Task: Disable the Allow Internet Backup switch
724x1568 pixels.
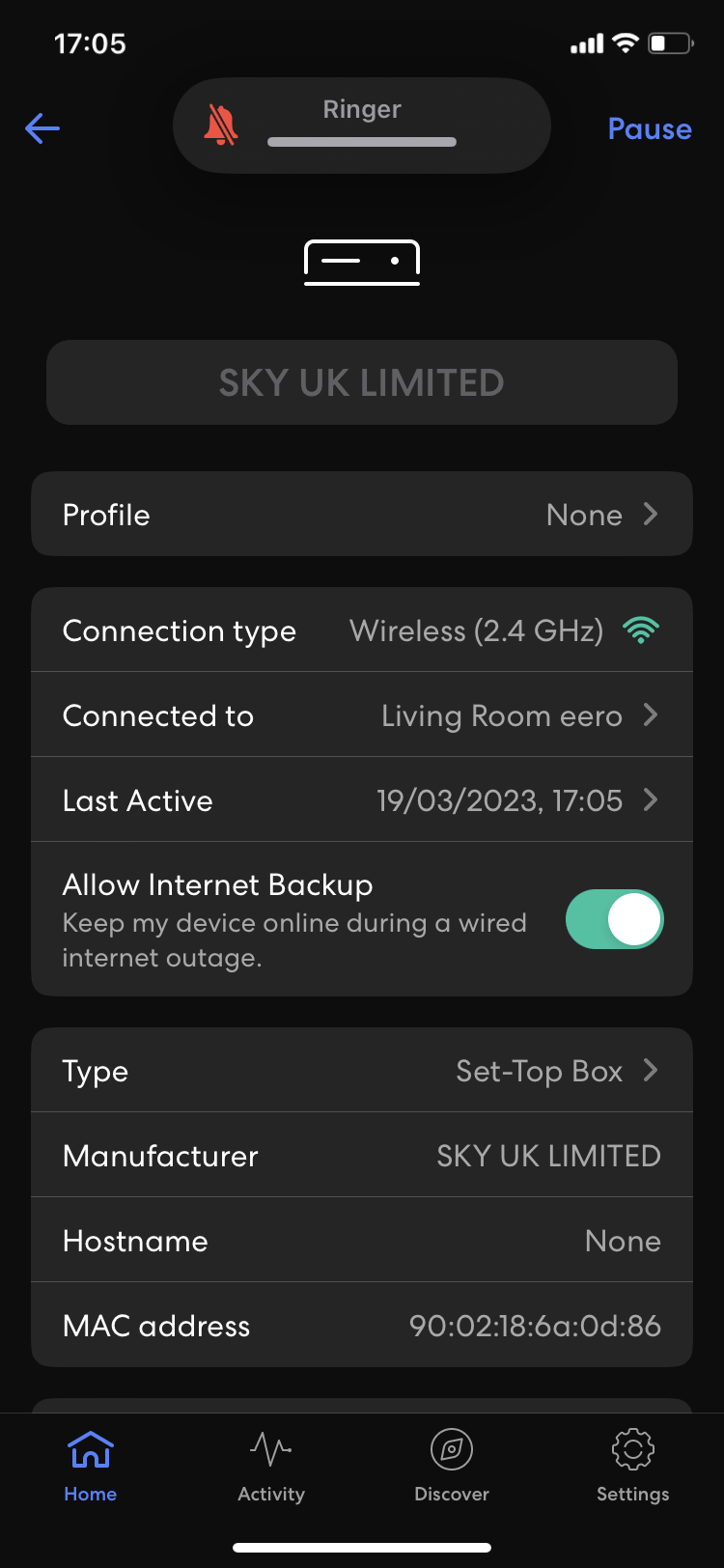Action: click(x=614, y=919)
